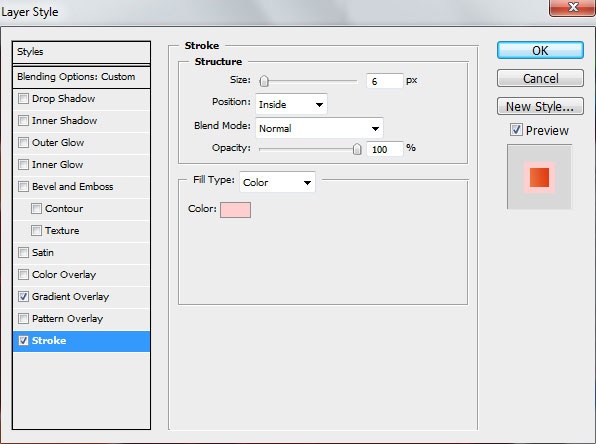Screen dimensions: 596x444
Task: Open the Position dropdown showing Inside
Action: (x=291, y=104)
